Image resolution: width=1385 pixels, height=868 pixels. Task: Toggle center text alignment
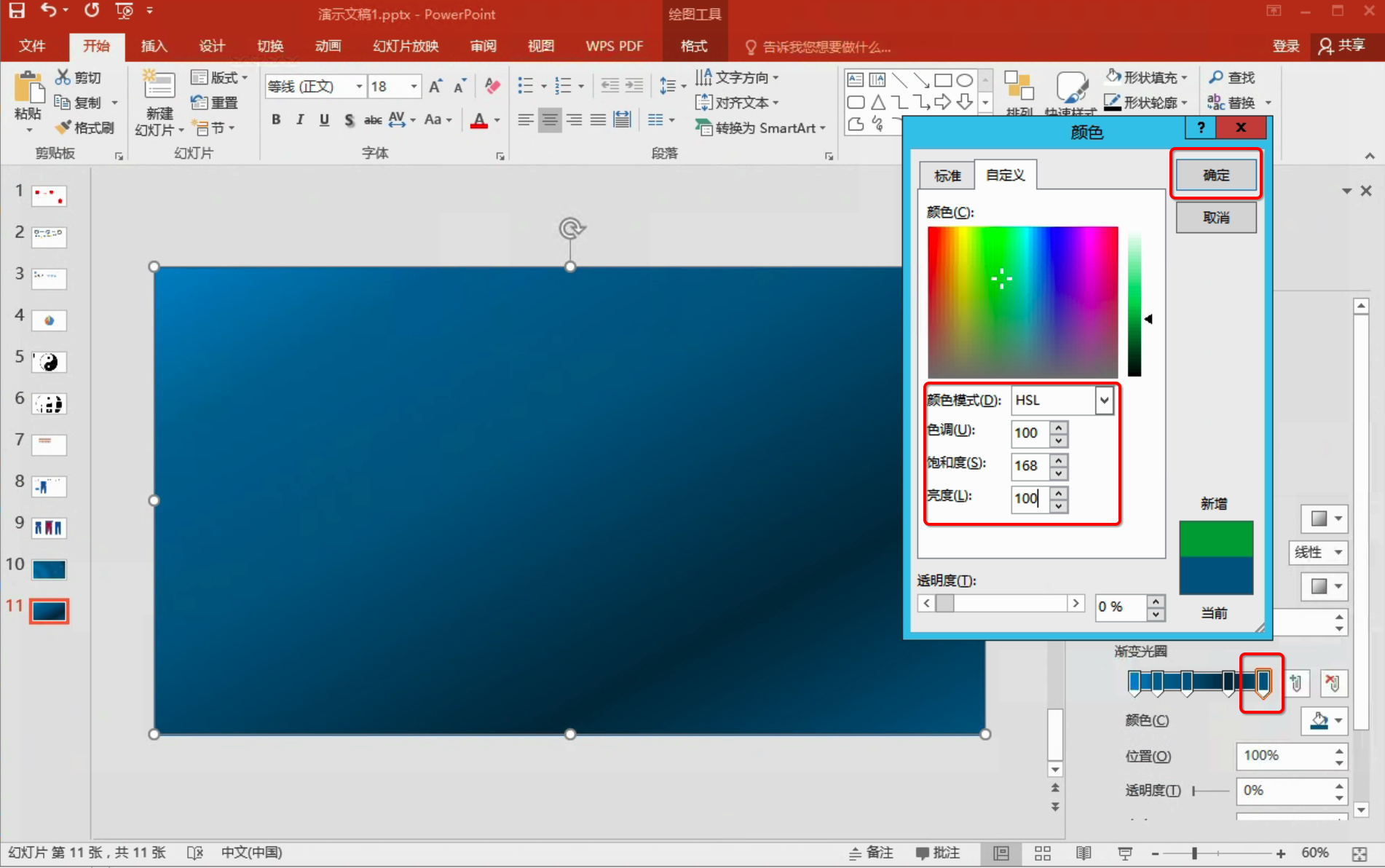pos(550,119)
